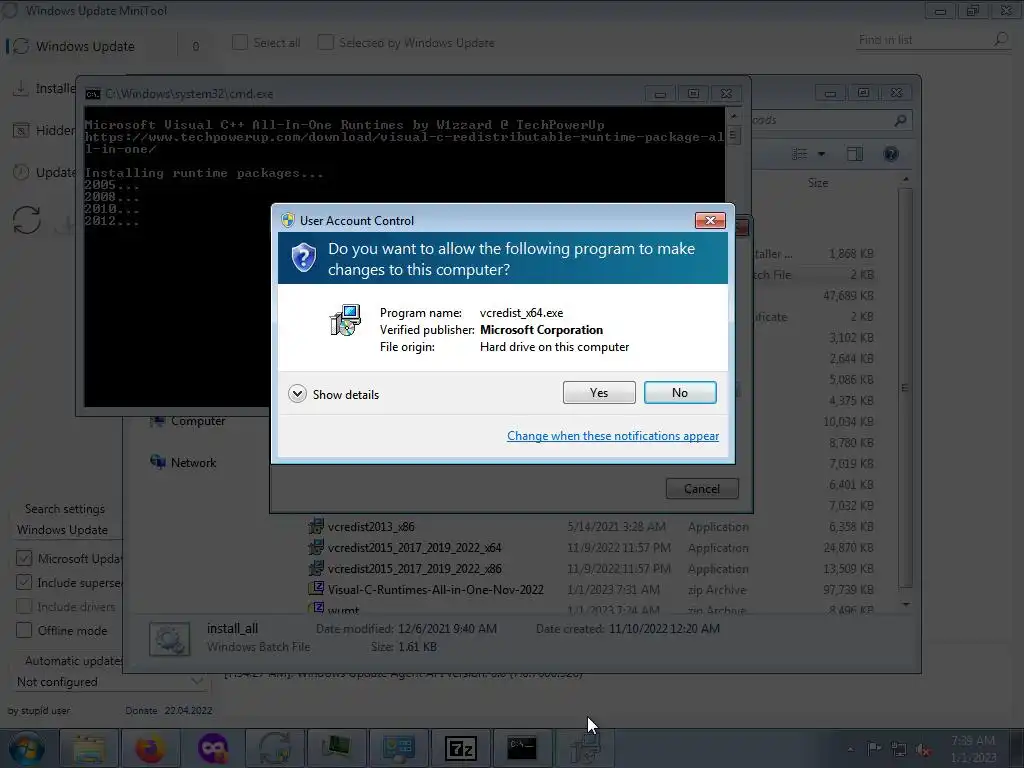Open Automatic updates Not configured dropdown
This screenshot has width=1024, height=768.
pyautogui.click(x=110, y=682)
